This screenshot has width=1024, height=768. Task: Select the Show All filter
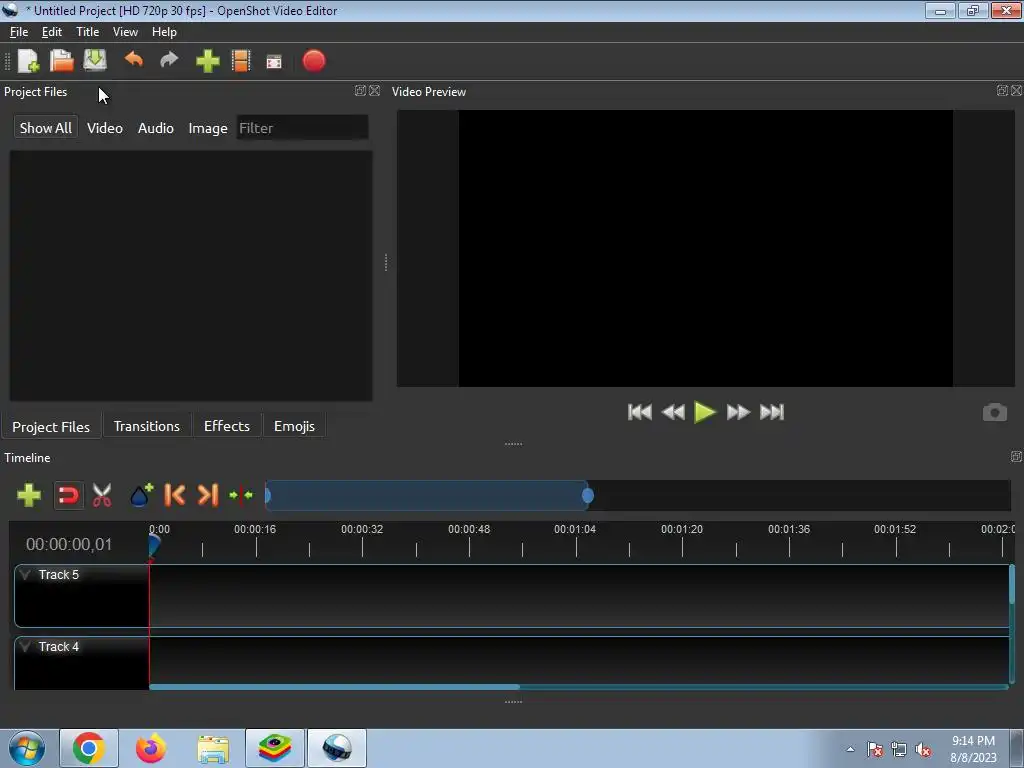tap(46, 128)
